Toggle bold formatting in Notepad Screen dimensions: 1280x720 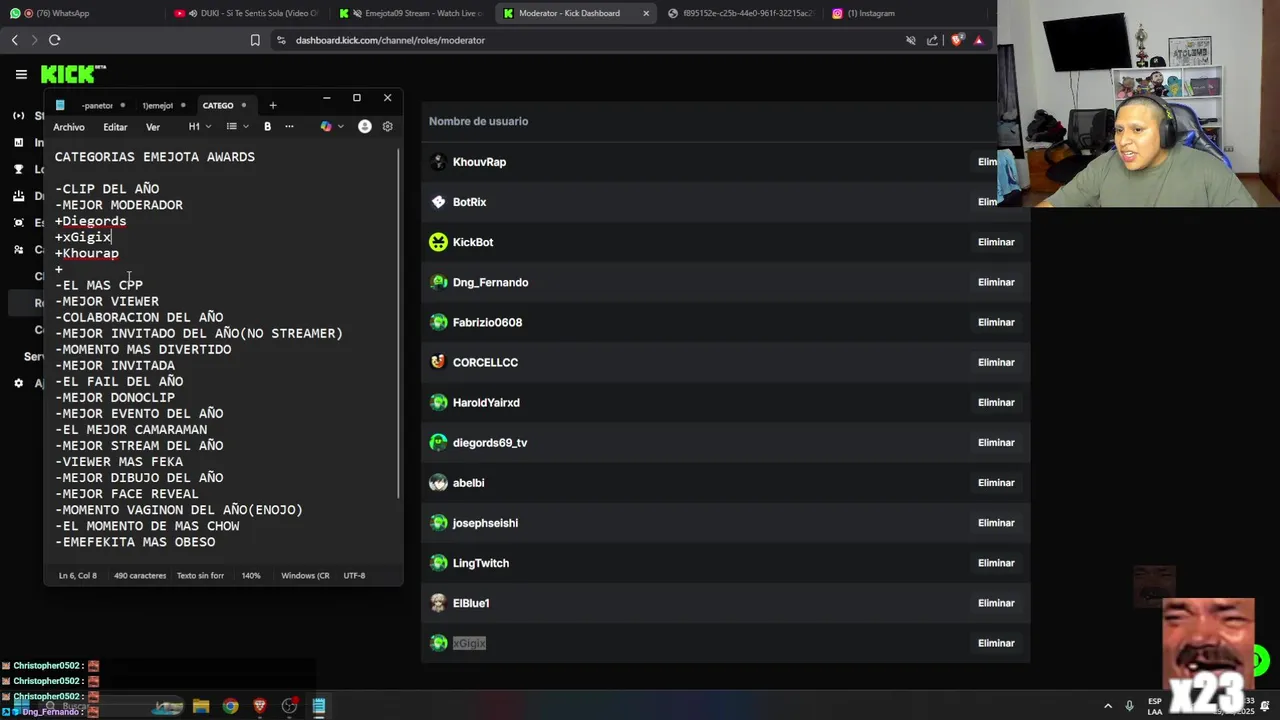point(267,127)
